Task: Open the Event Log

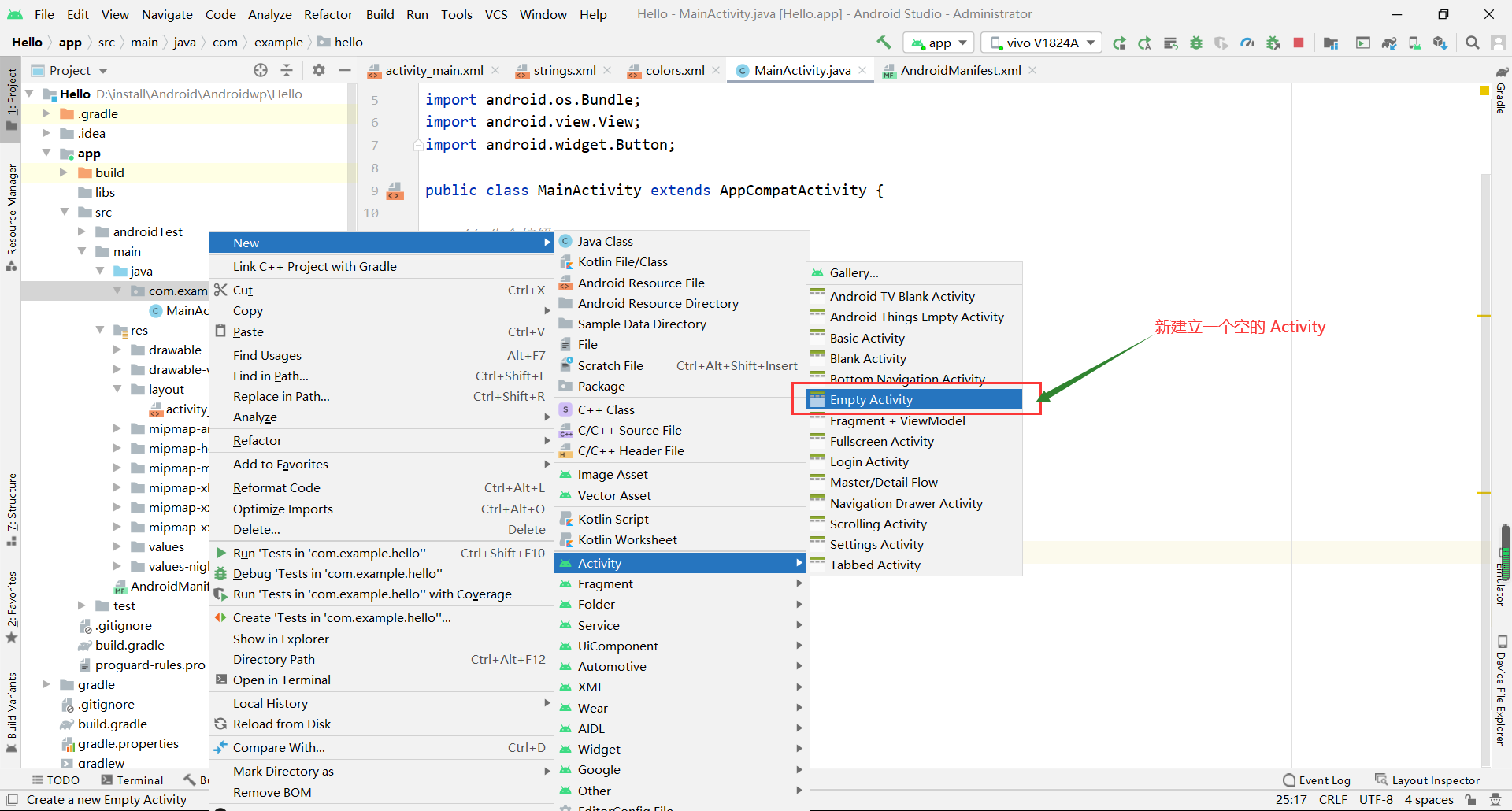Action: [1317, 780]
